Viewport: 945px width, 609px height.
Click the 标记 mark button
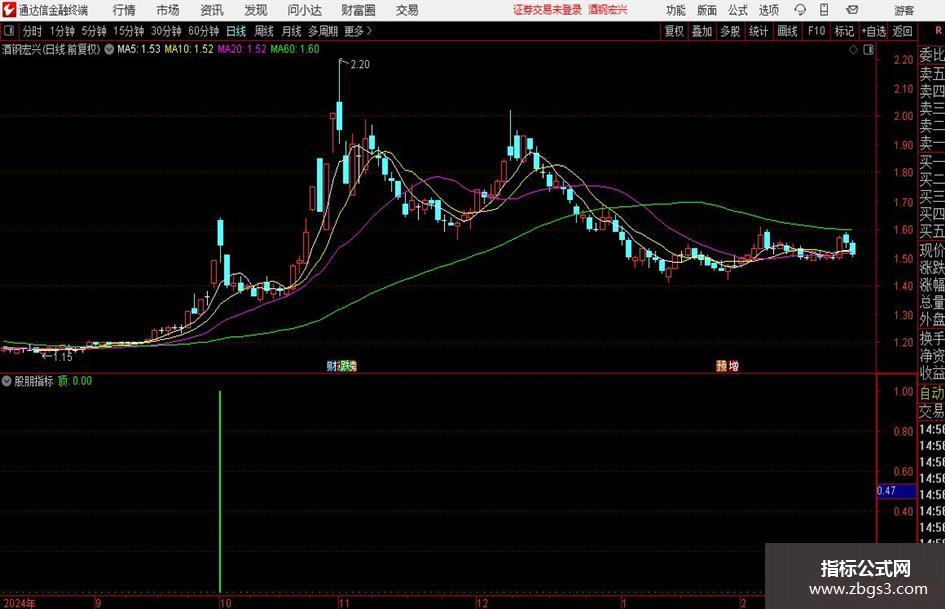(844, 31)
